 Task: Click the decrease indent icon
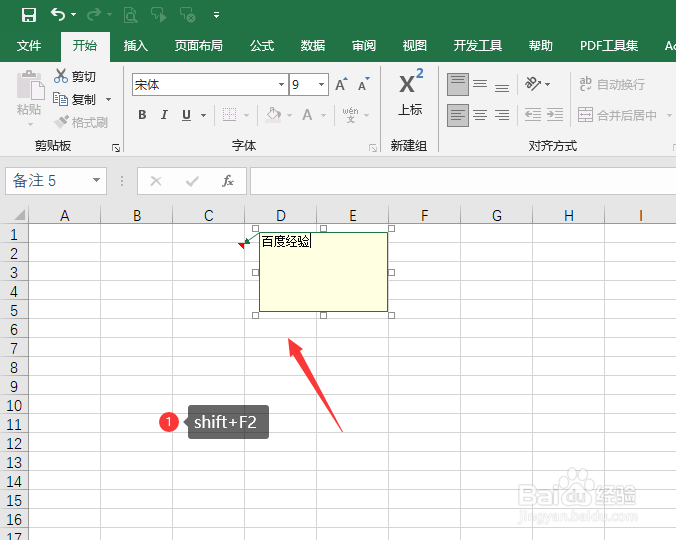click(533, 115)
